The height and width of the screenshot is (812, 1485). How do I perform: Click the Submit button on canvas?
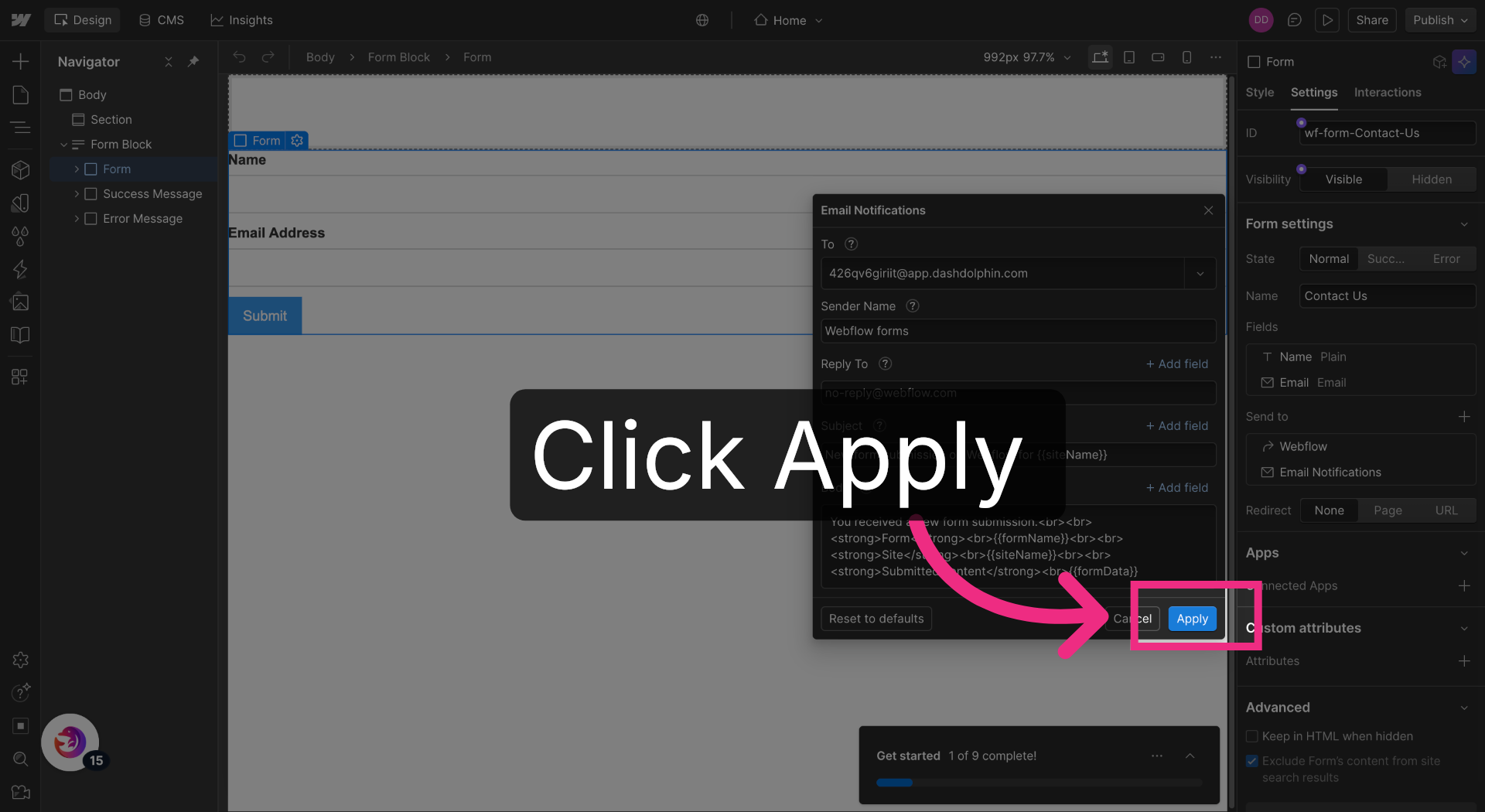265,316
